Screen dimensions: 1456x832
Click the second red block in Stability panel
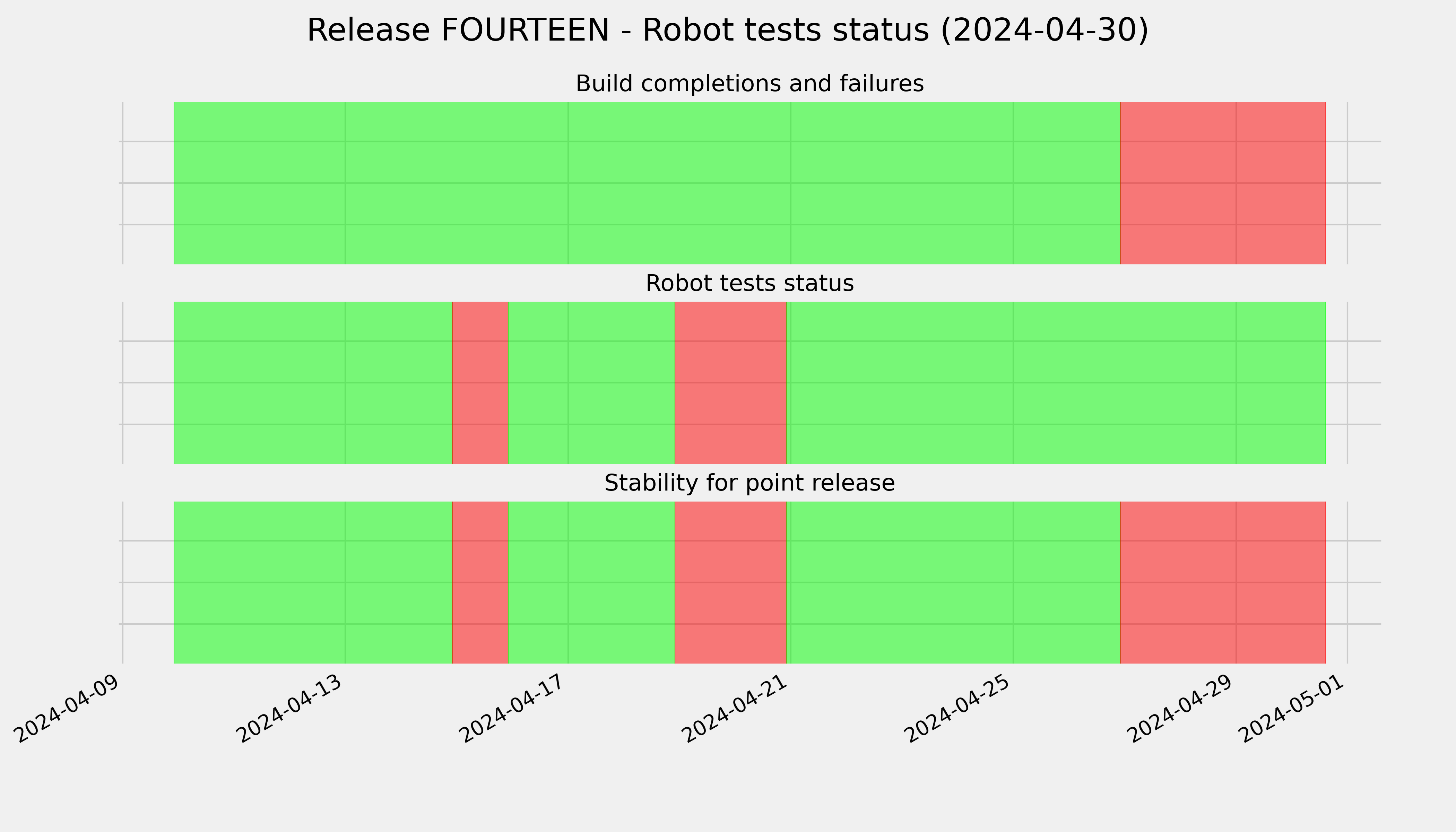coord(730,582)
